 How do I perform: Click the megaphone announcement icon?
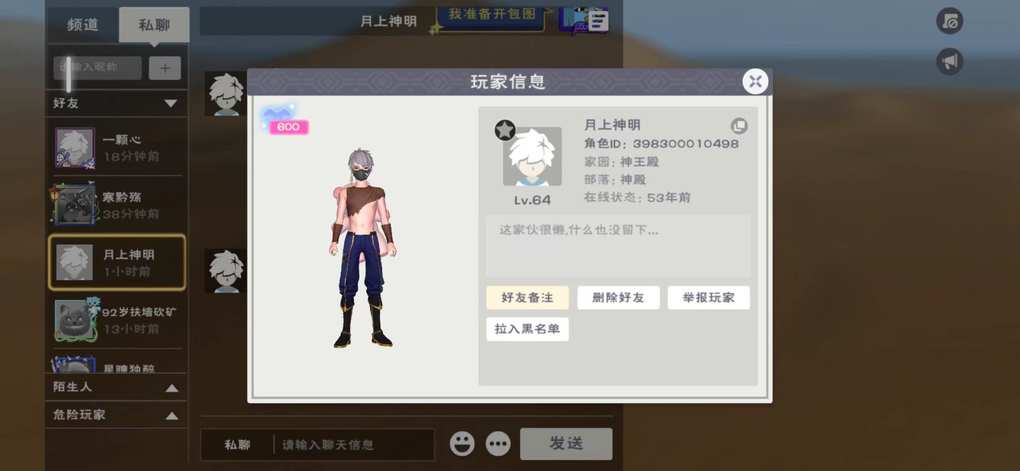(x=950, y=62)
